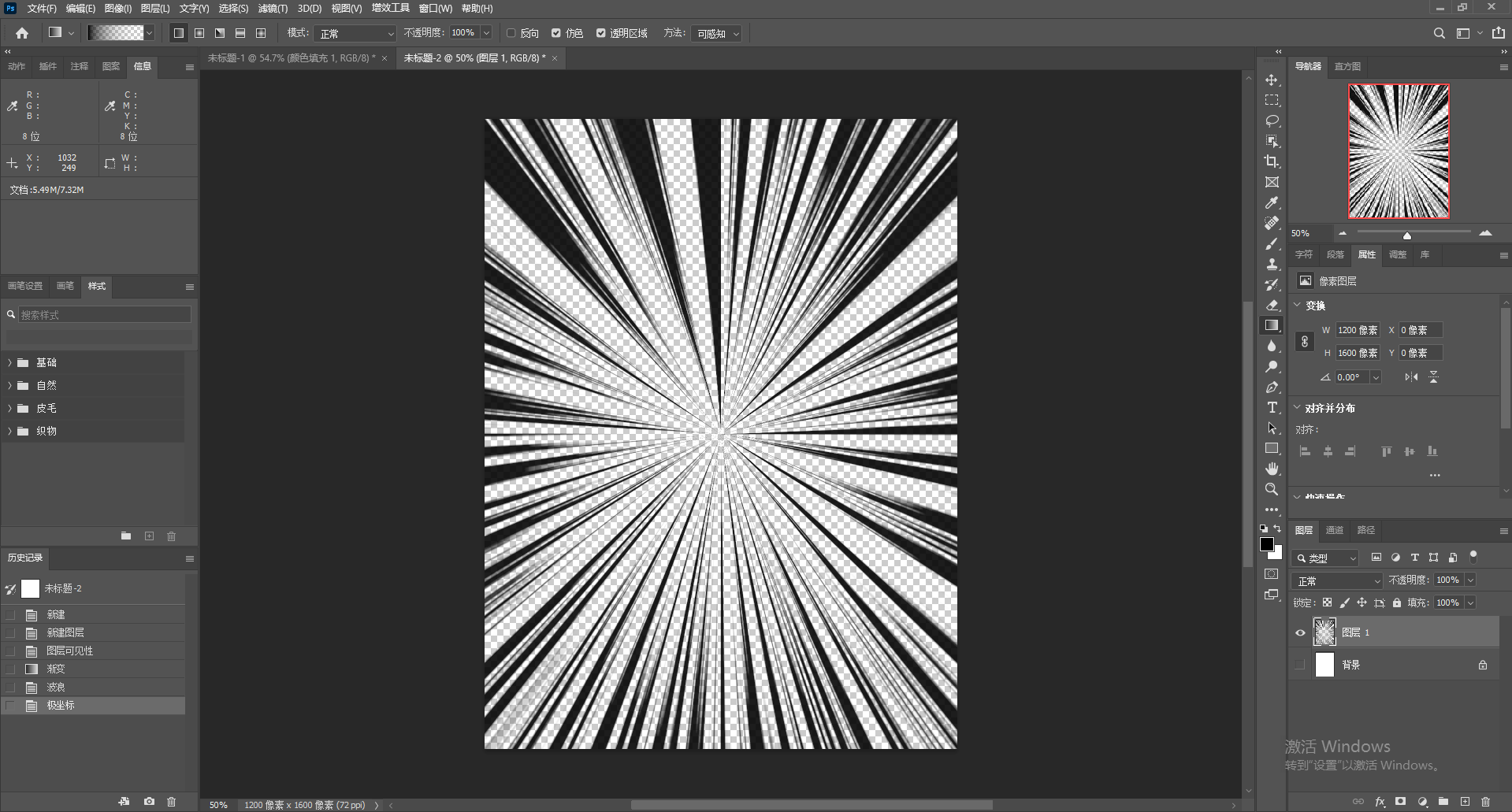The image size is (1512, 812).
Task: Open the layer style fx menu
Action: point(1380,801)
